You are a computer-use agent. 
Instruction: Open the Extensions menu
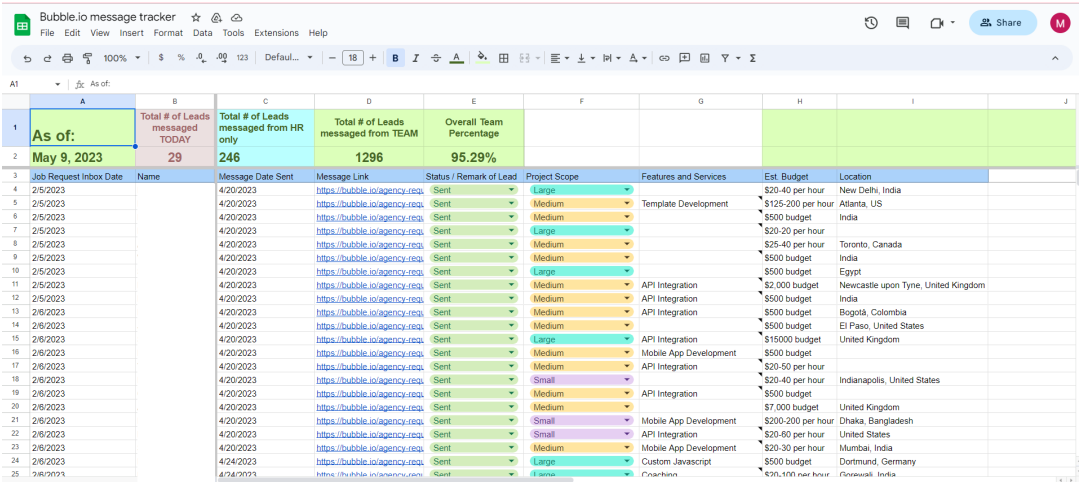point(276,33)
